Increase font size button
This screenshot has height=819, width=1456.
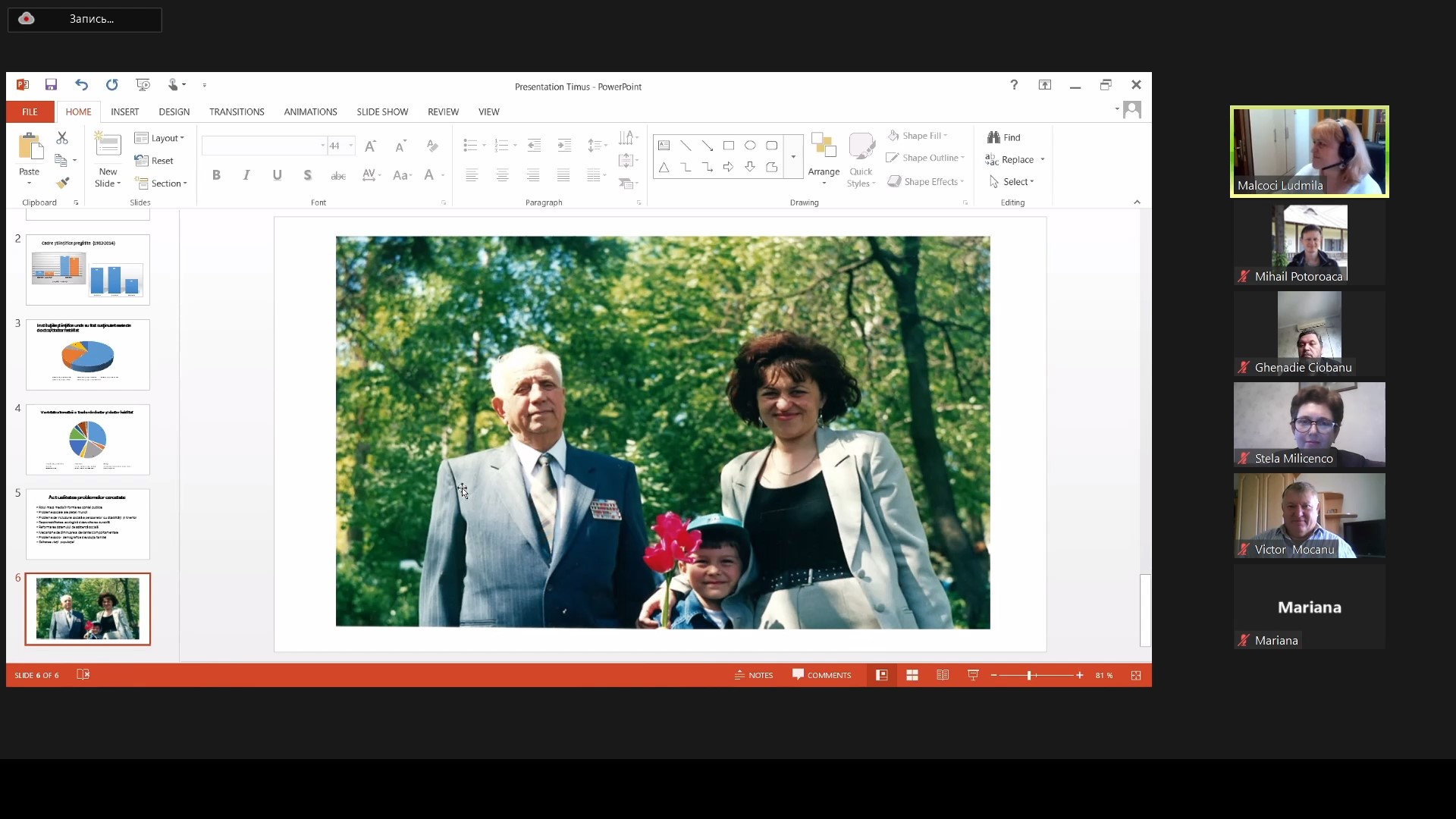pyautogui.click(x=370, y=146)
